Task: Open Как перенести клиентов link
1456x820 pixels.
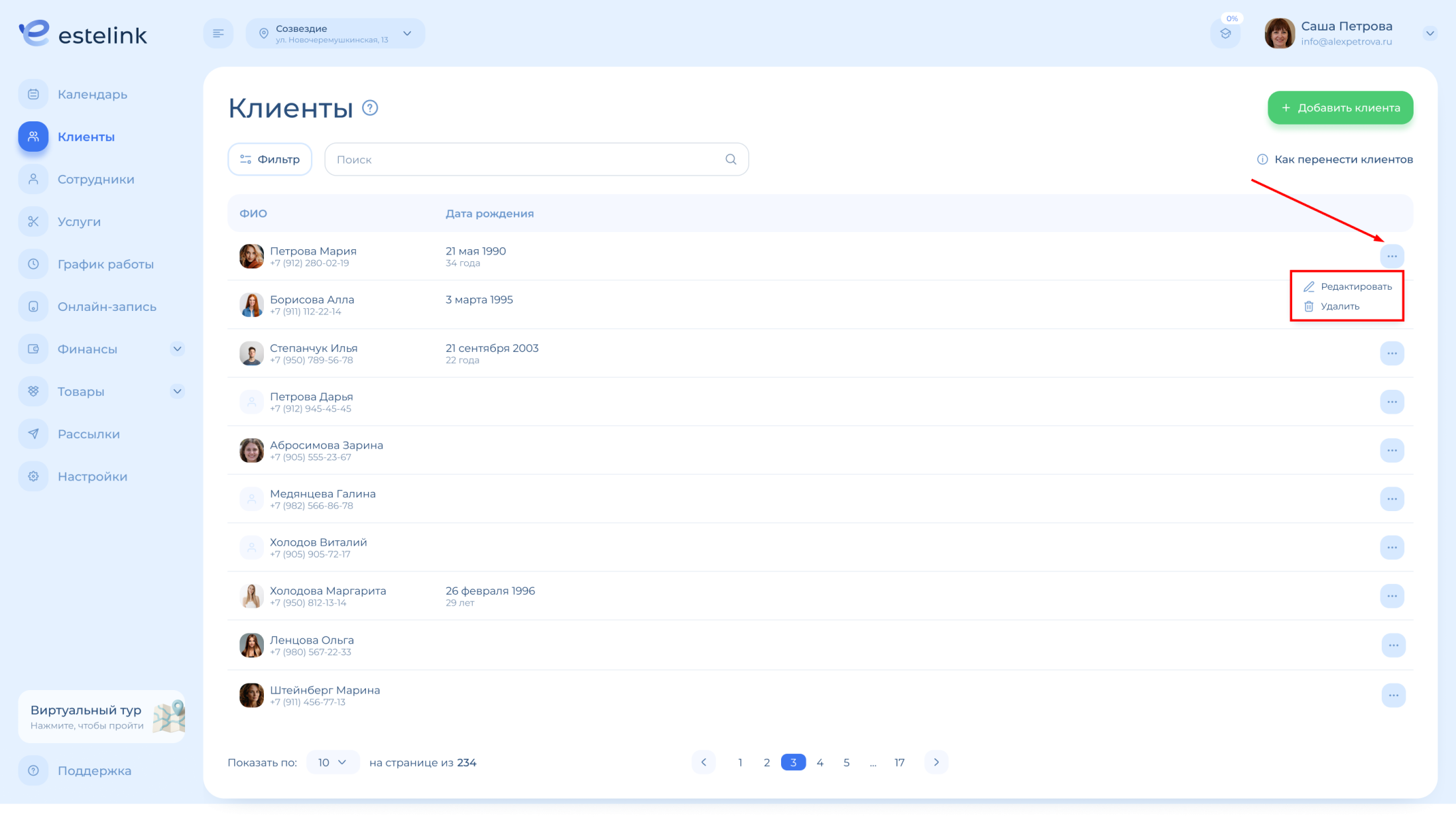Action: point(1335,159)
